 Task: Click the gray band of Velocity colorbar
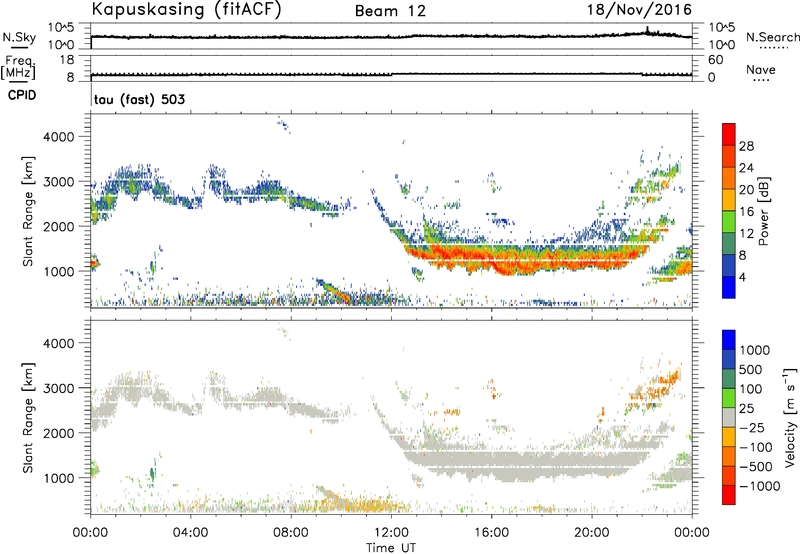(729, 417)
